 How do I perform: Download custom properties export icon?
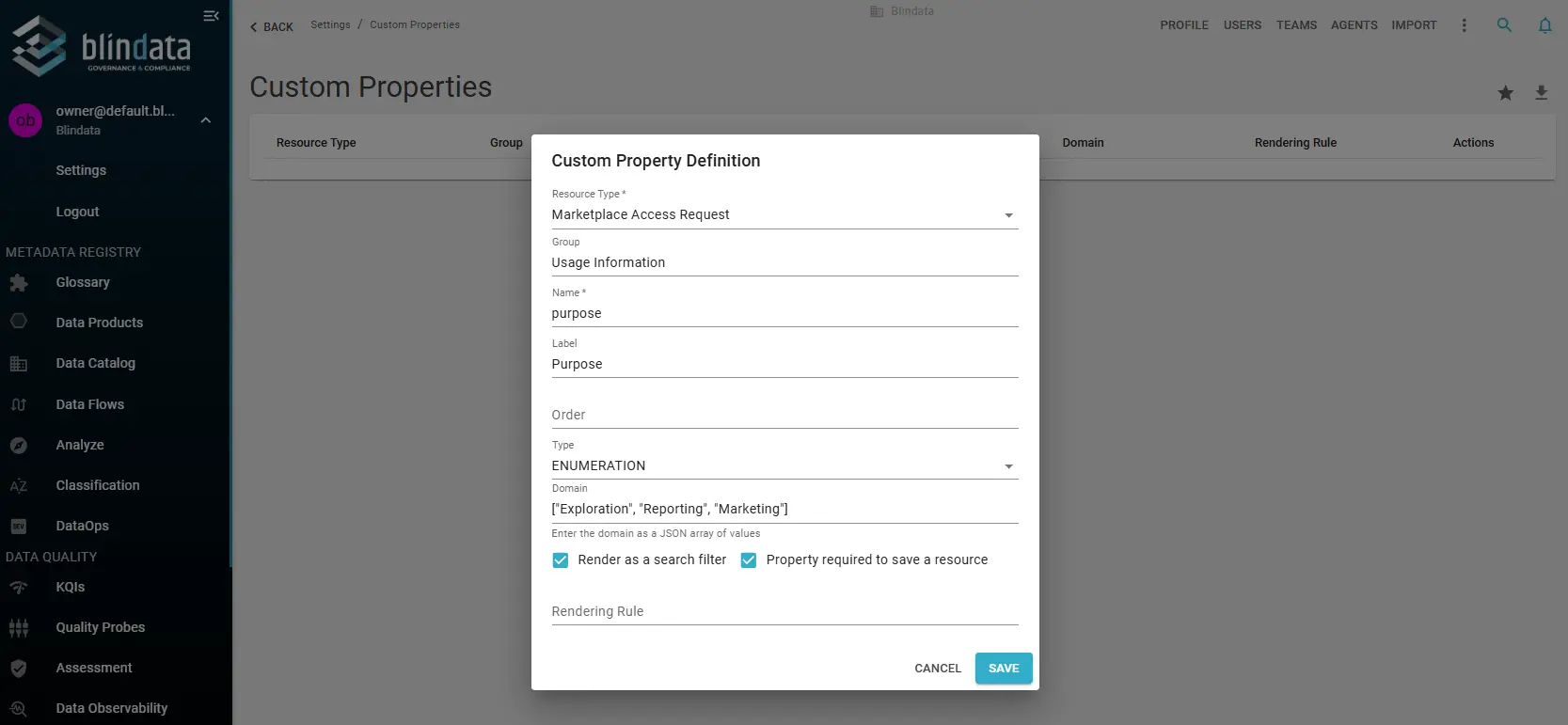[x=1541, y=92]
